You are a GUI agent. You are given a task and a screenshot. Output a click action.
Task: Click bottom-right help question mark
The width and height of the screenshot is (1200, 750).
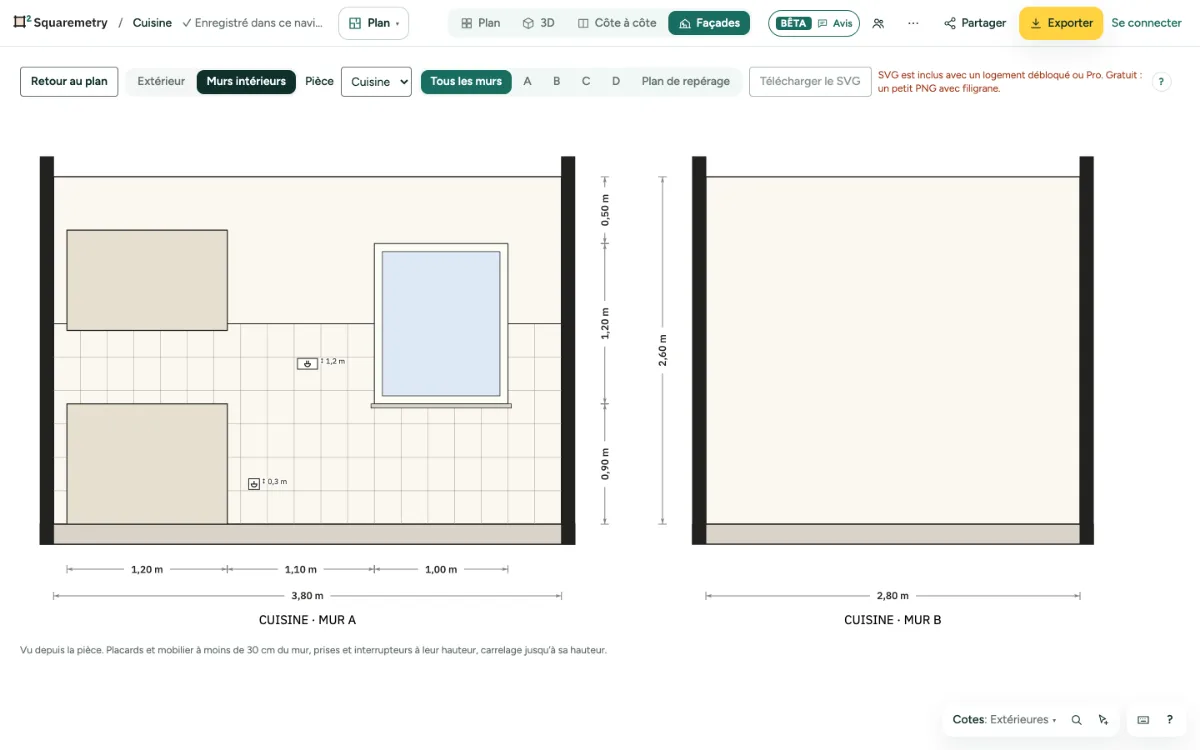point(1169,720)
